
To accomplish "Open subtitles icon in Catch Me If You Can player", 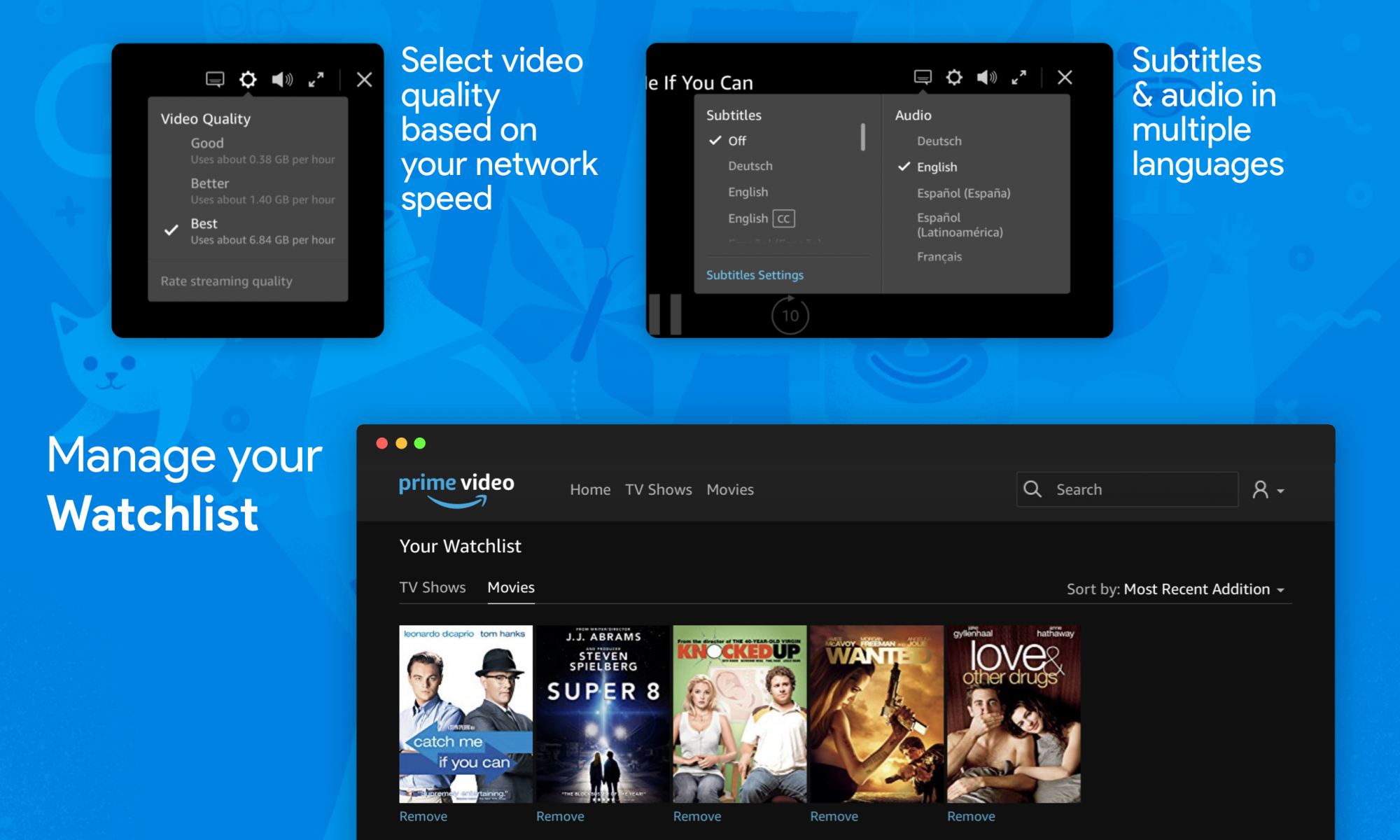I will (x=923, y=77).
